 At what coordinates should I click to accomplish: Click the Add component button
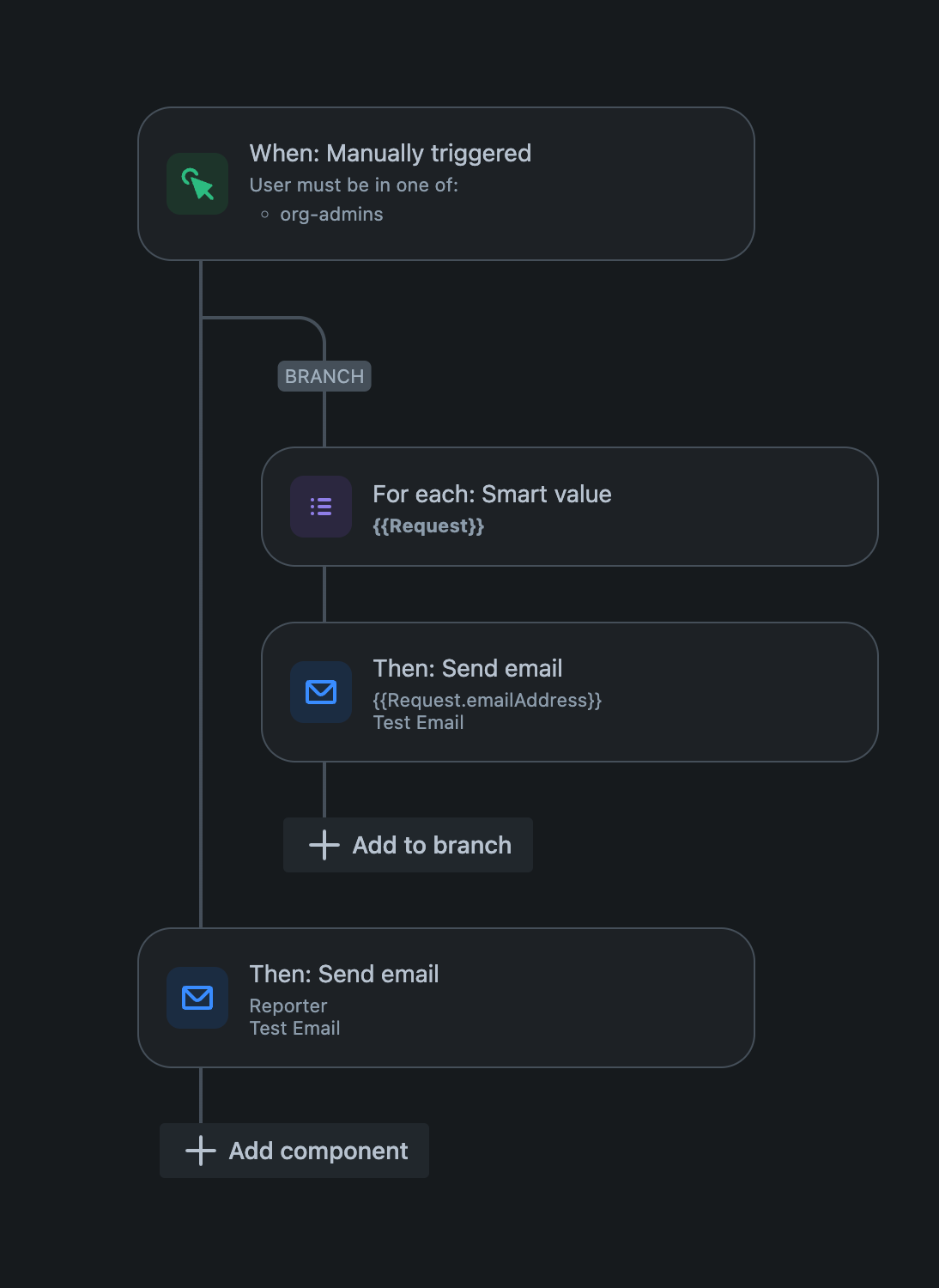pos(294,1151)
